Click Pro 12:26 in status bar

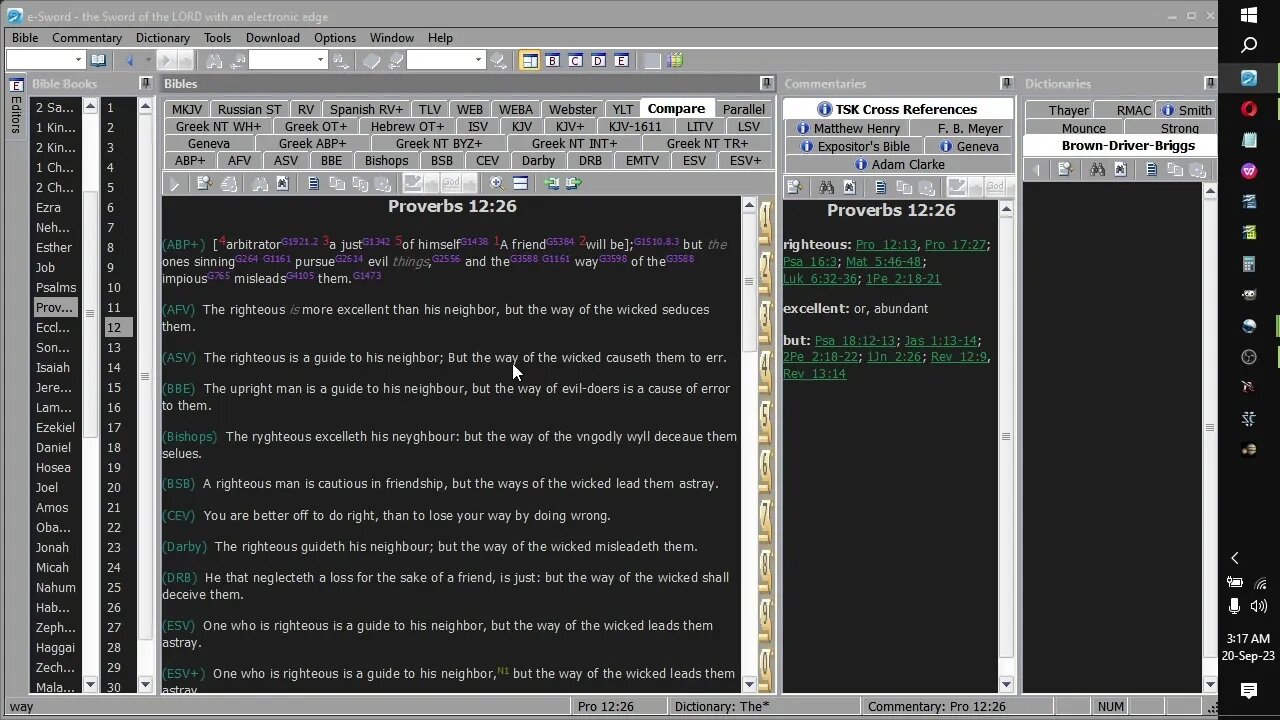click(x=606, y=706)
